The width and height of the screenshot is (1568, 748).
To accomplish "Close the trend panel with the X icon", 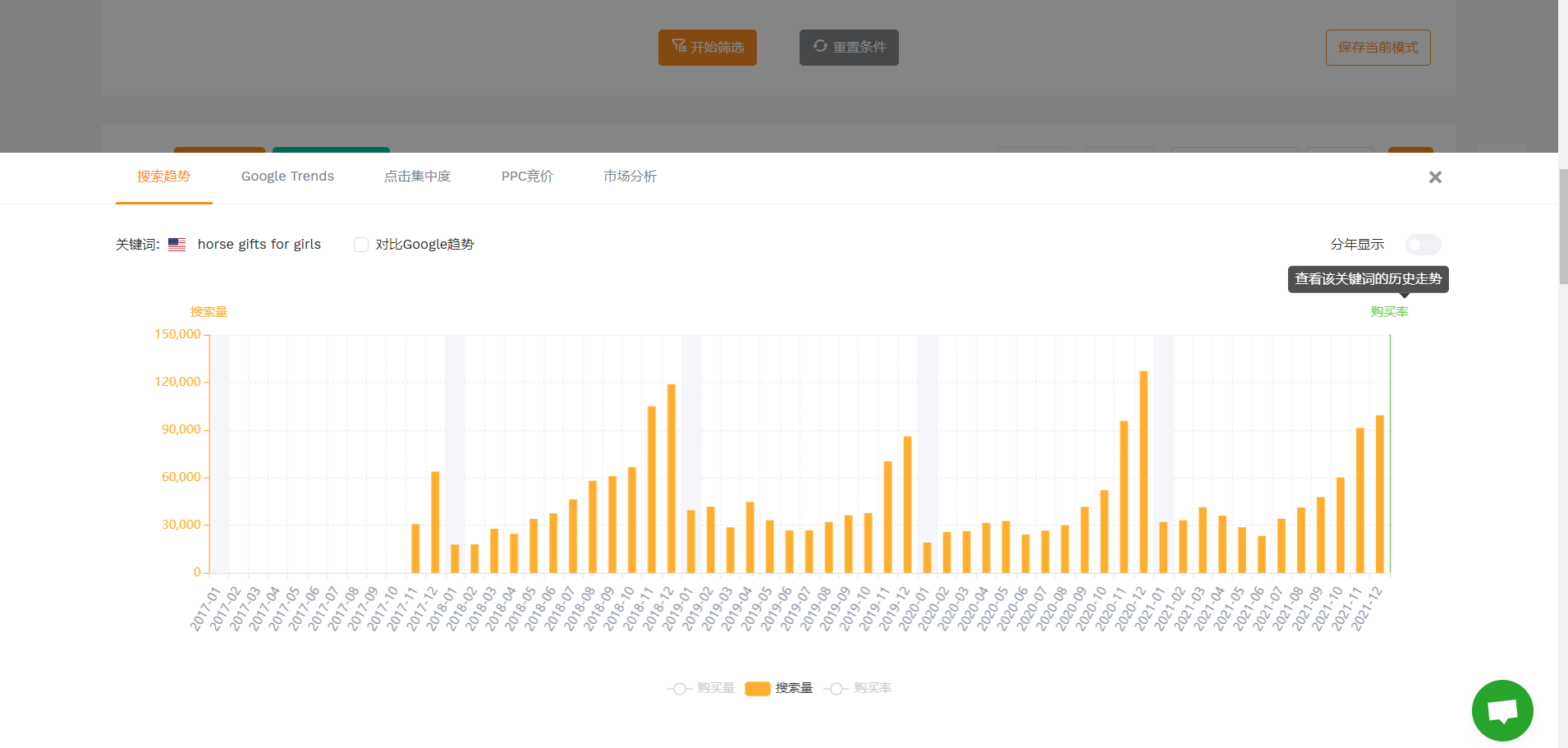I will tap(1435, 177).
